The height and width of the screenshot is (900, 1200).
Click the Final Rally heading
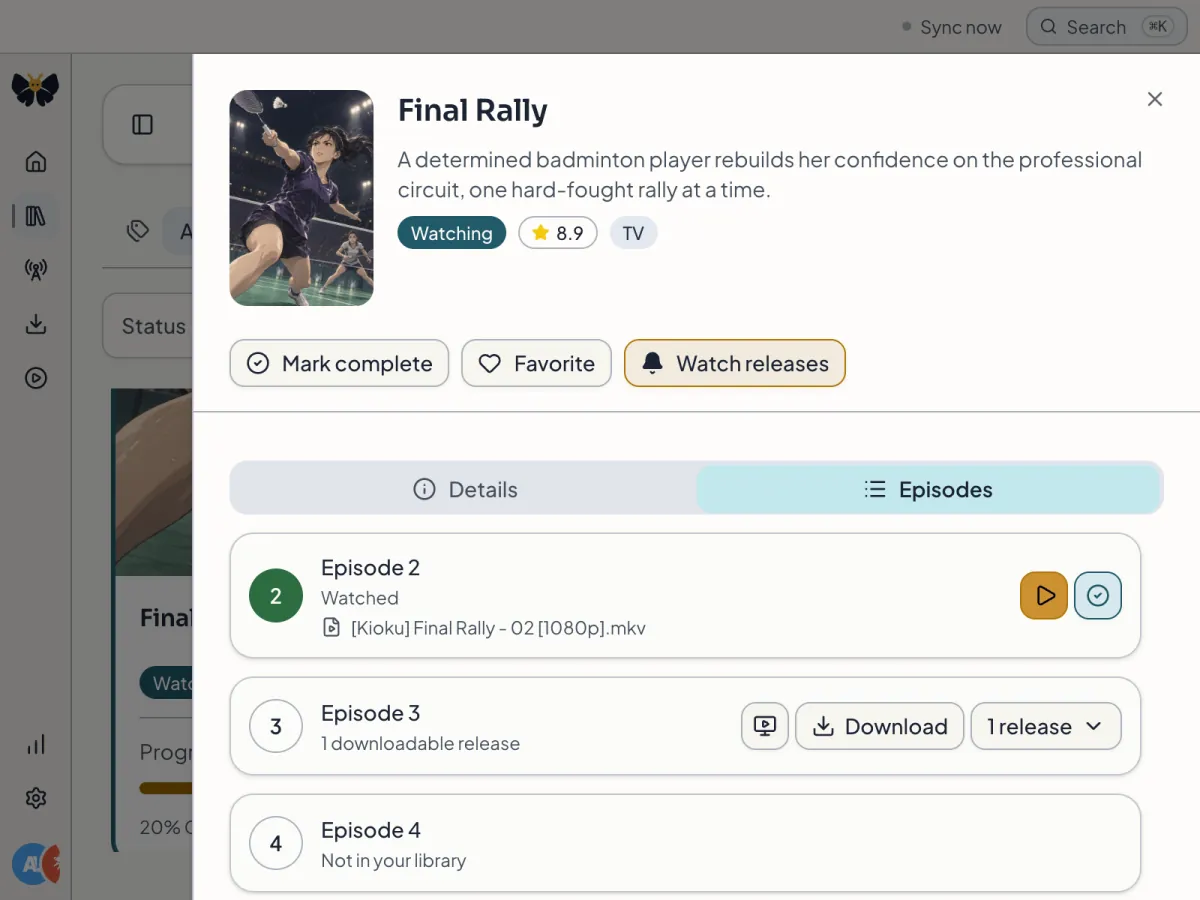coord(473,111)
